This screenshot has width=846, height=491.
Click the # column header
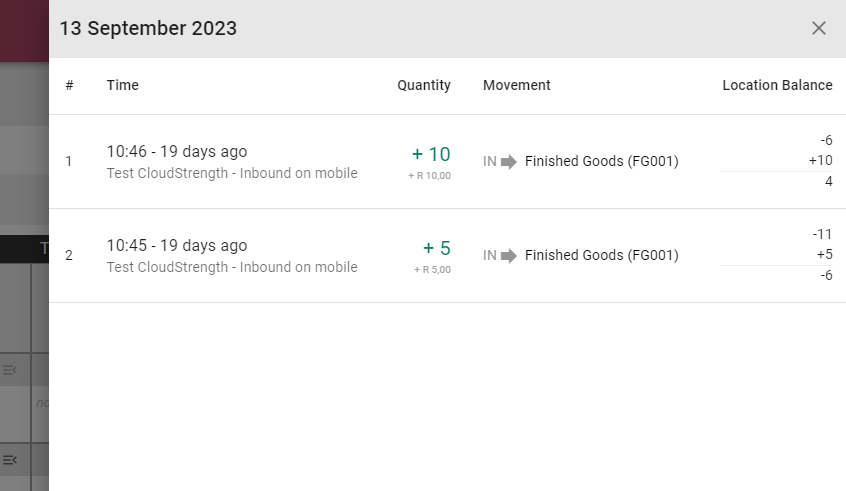pos(69,85)
